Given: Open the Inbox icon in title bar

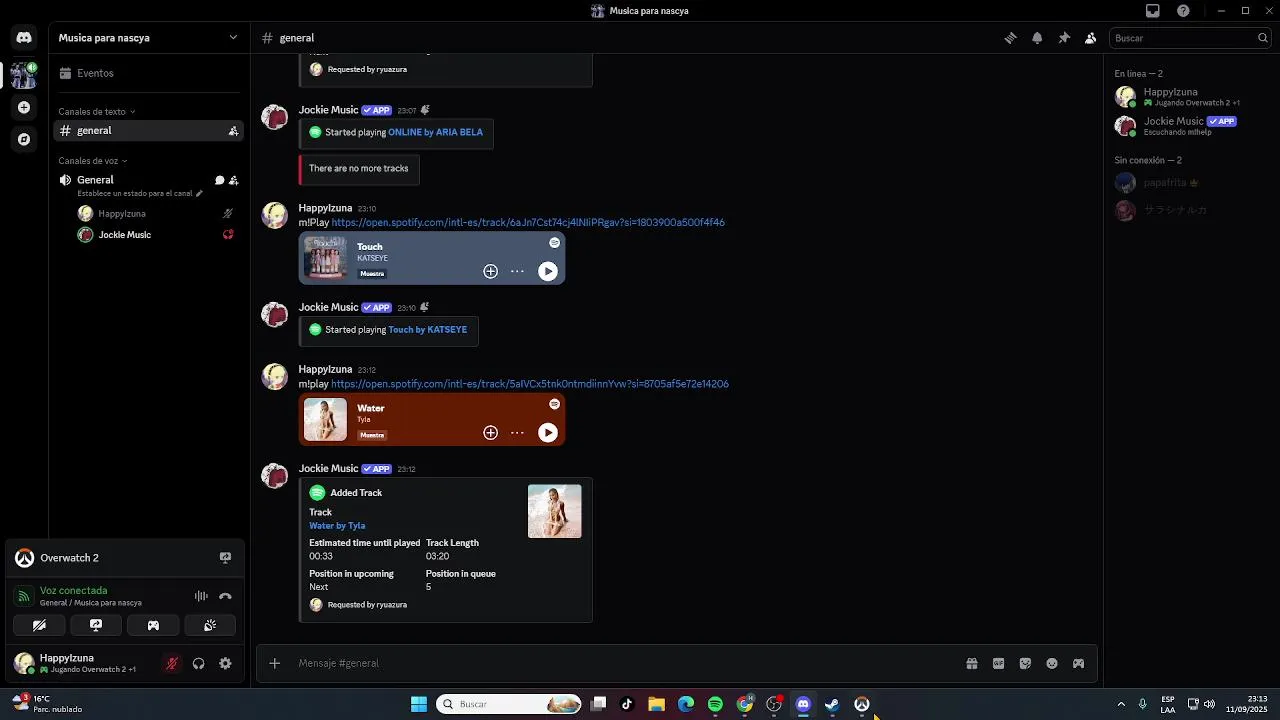Looking at the screenshot, I should pos(1153,11).
